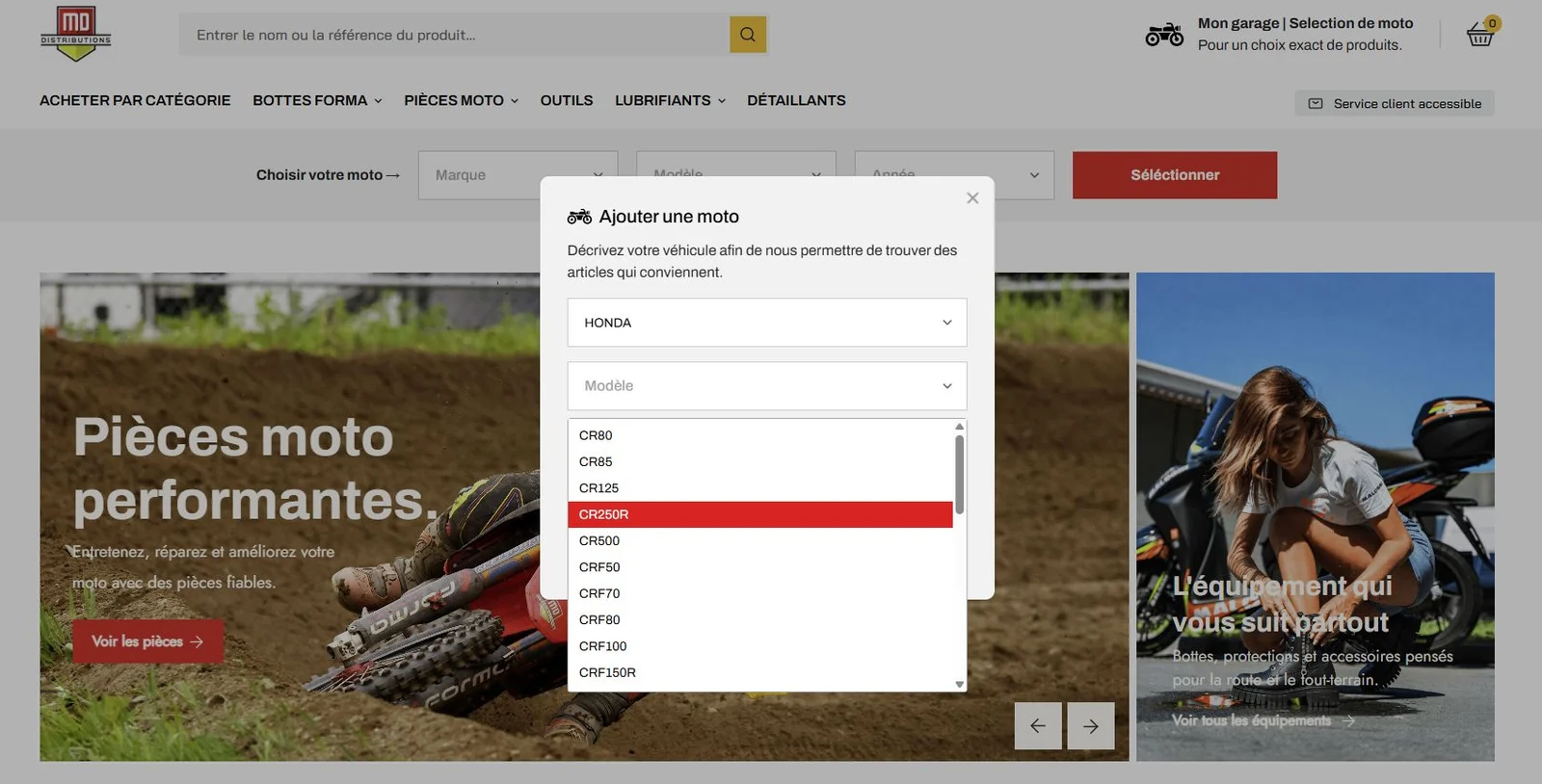The image size is (1542, 784).
Task: Open the OUTILS page
Action: pyautogui.click(x=567, y=100)
